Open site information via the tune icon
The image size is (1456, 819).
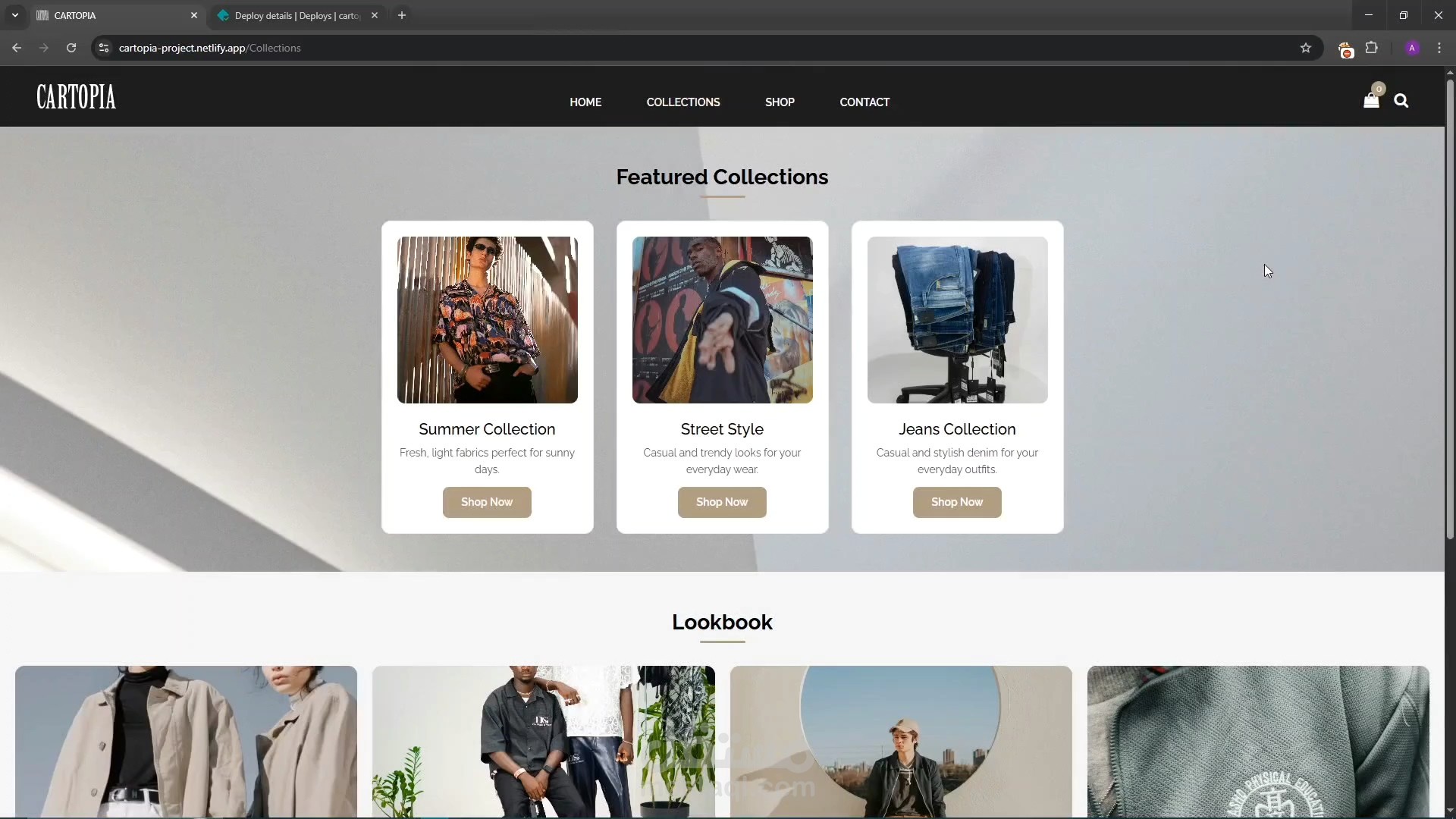tap(103, 48)
